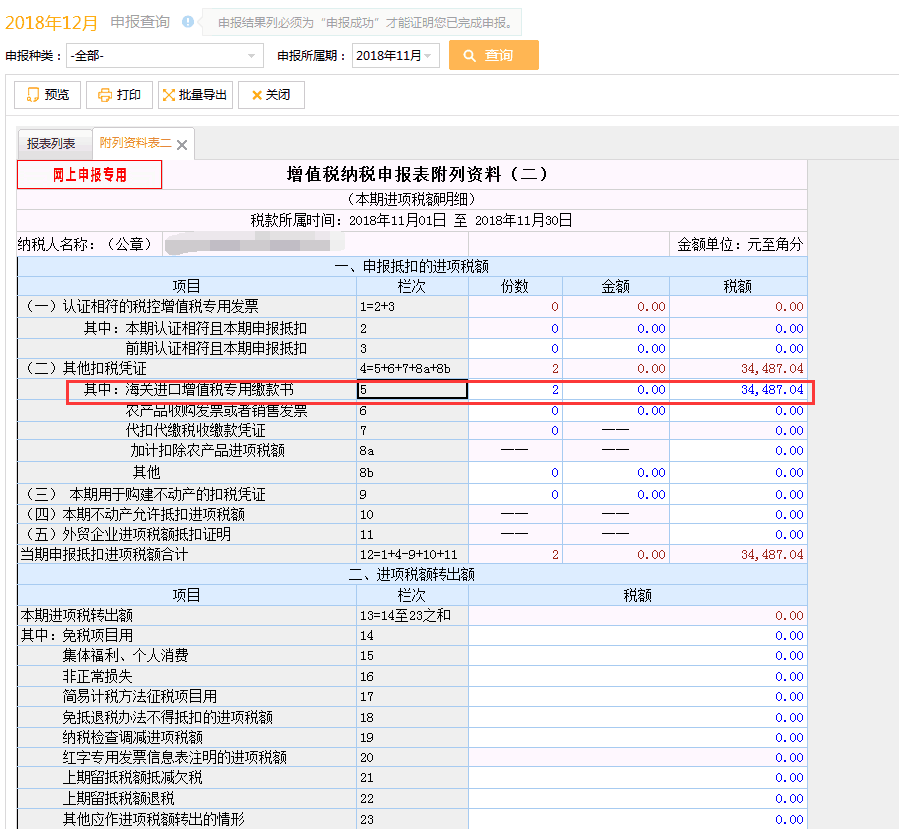Image resolution: width=899 pixels, height=829 pixels.
Task: Click 海关进口增值税专用缴款书 row label
Action: click(x=209, y=390)
